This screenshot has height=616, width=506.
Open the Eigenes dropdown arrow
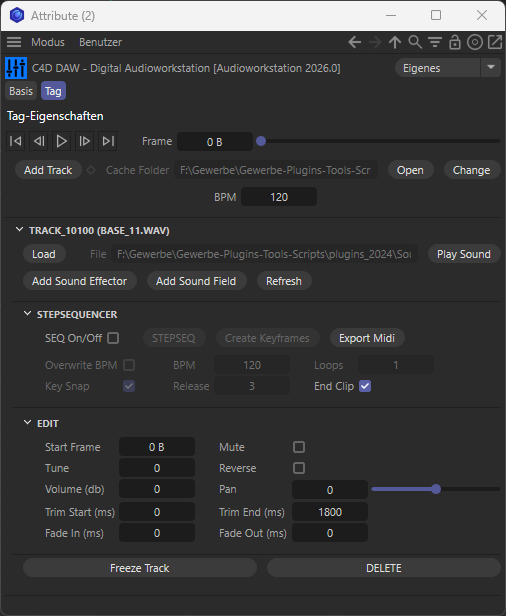point(491,68)
